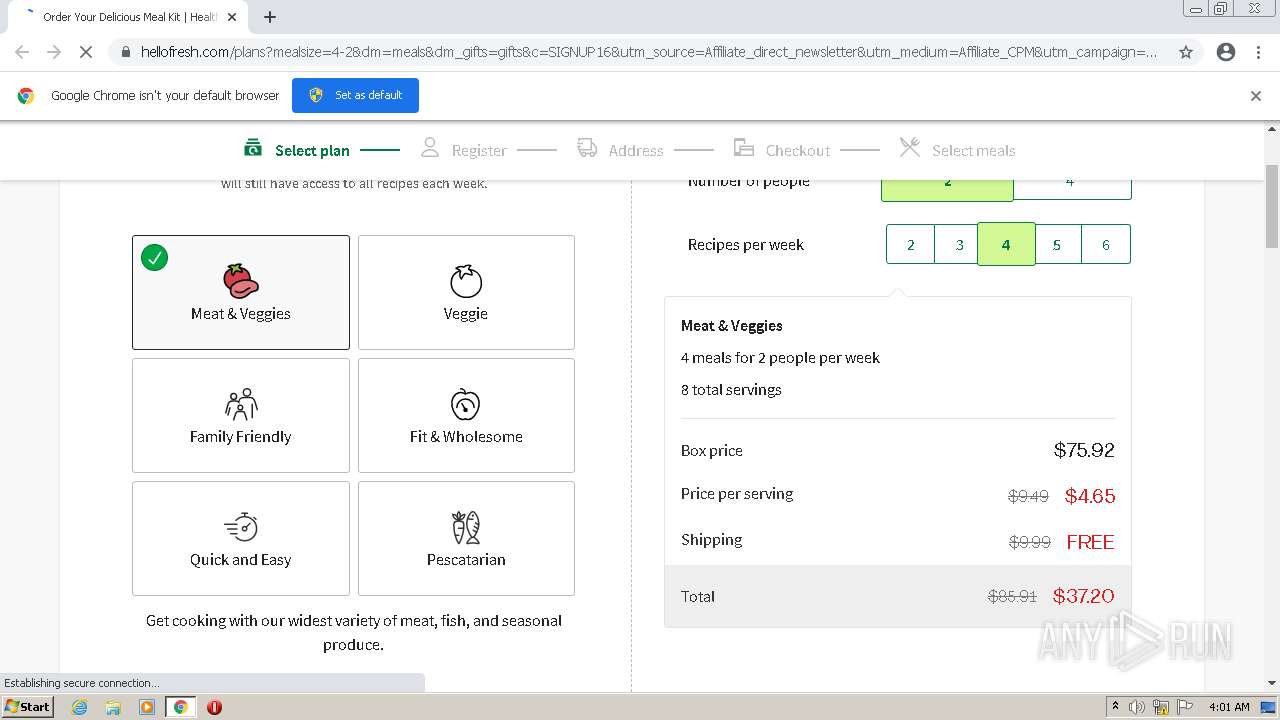Set recipes per week to 3
Viewport: 1280px width, 720px height.
[959, 244]
